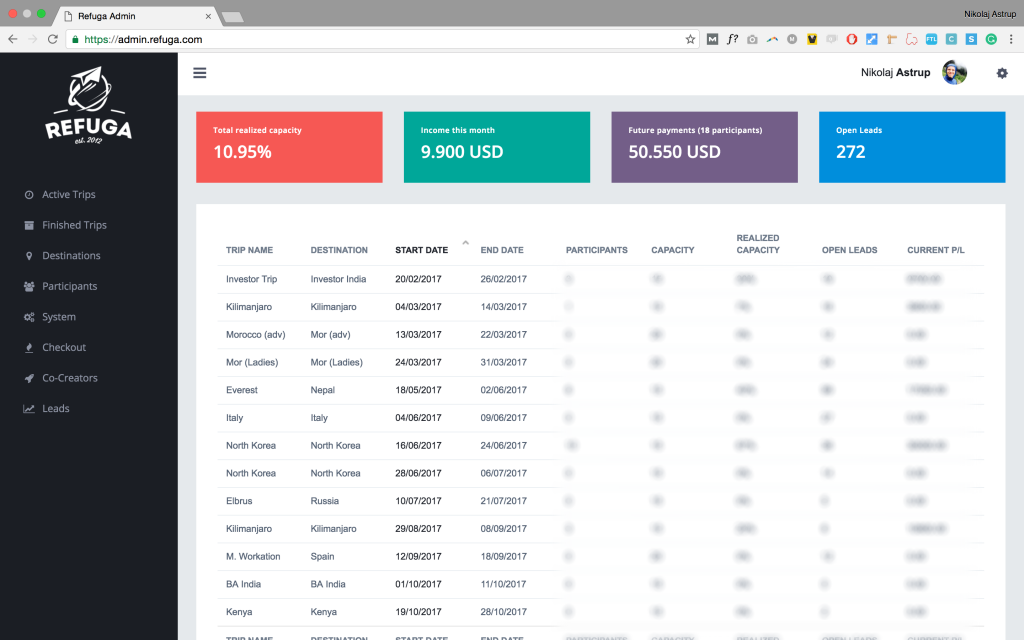Click the M. Workation trip name
The height and width of the screenshot is (640, 1024).
click(253, 556)
